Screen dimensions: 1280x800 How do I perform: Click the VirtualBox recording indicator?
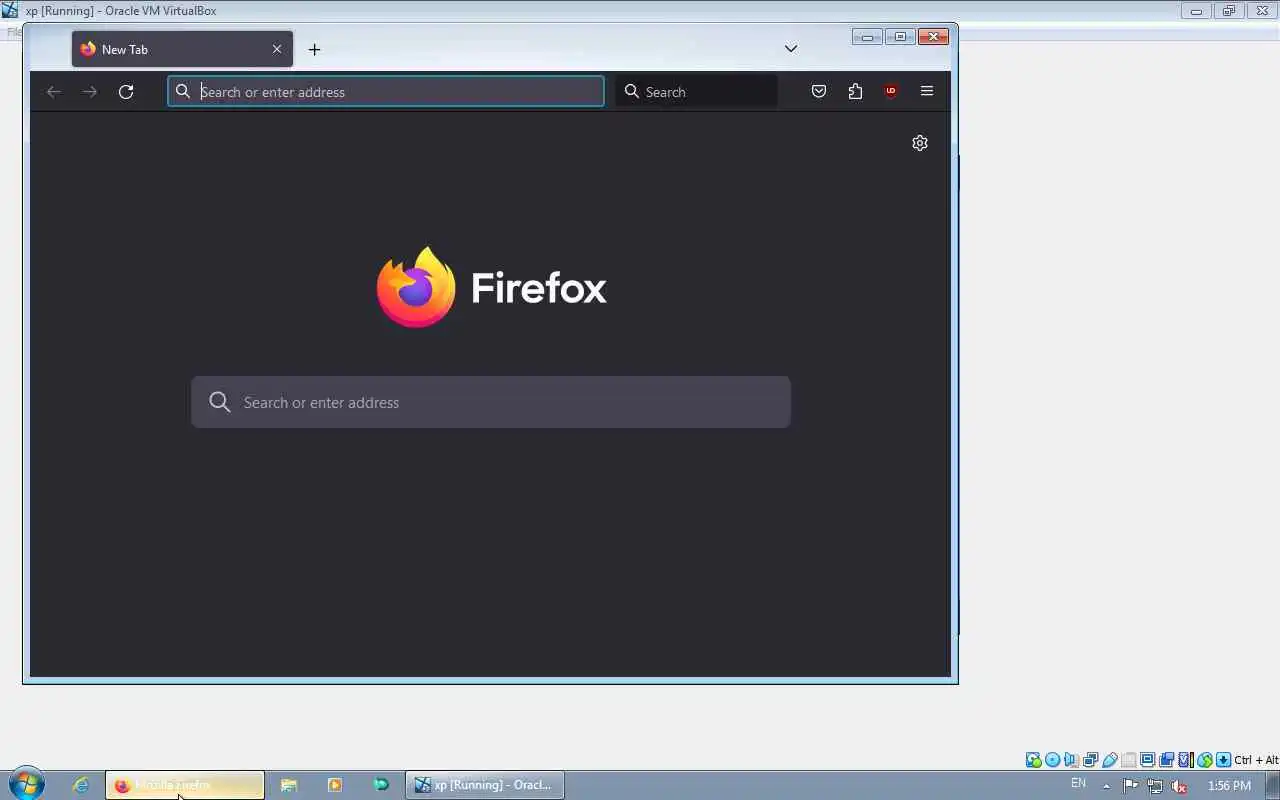1166,760
